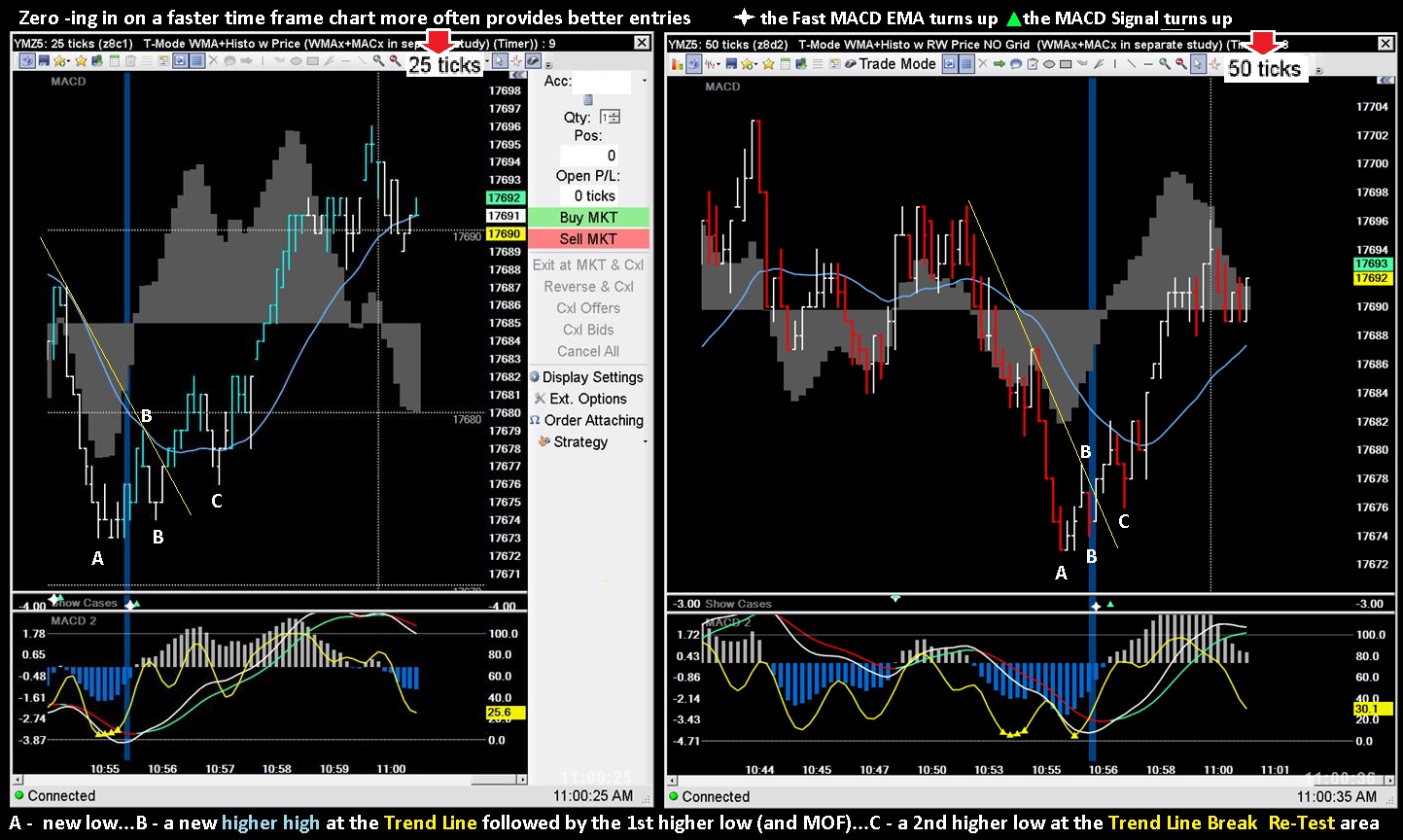Open Ext. Options
1403x840 pixels.
tap(580, 399)
